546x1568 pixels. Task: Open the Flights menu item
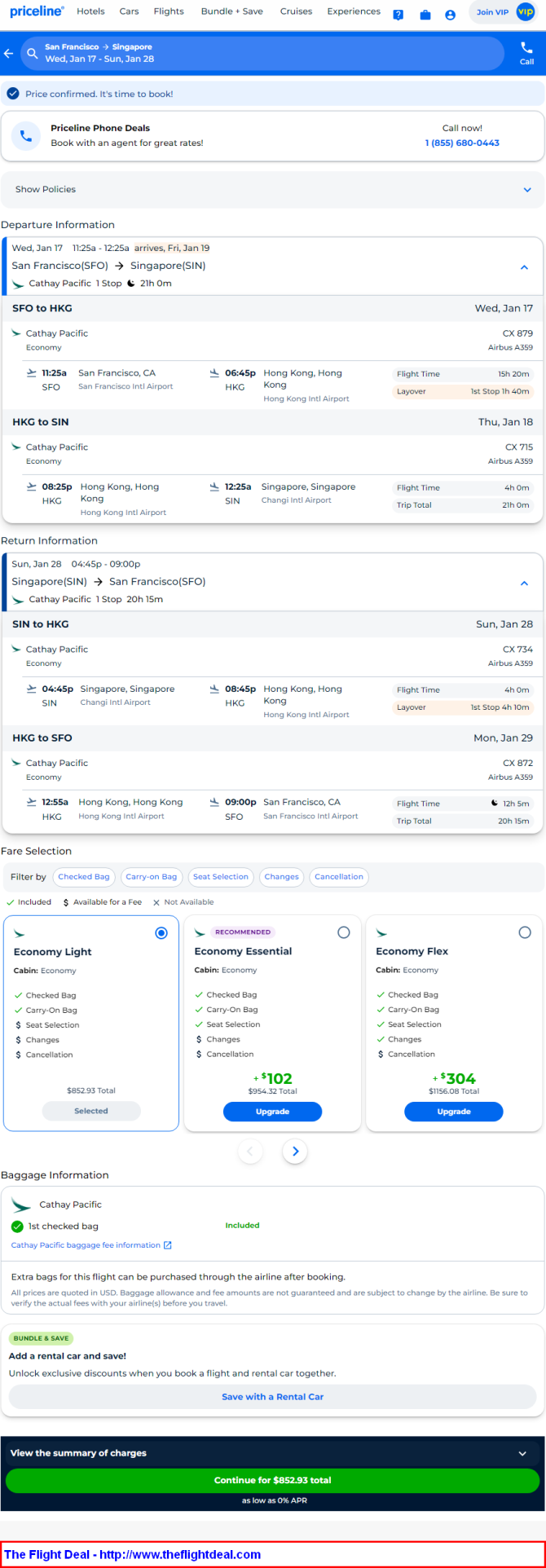tap(169, 11)
